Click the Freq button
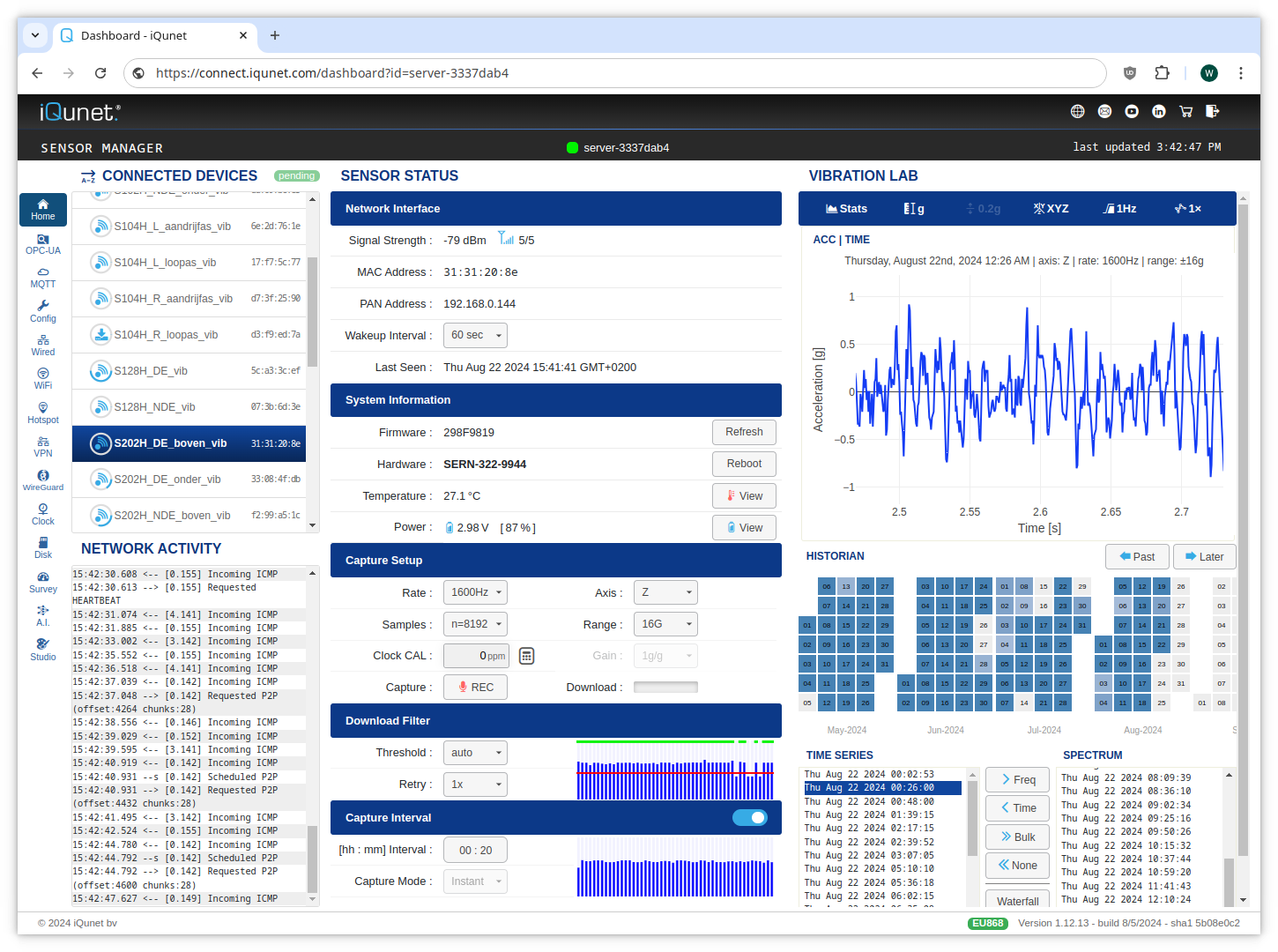 point(1017,779)
